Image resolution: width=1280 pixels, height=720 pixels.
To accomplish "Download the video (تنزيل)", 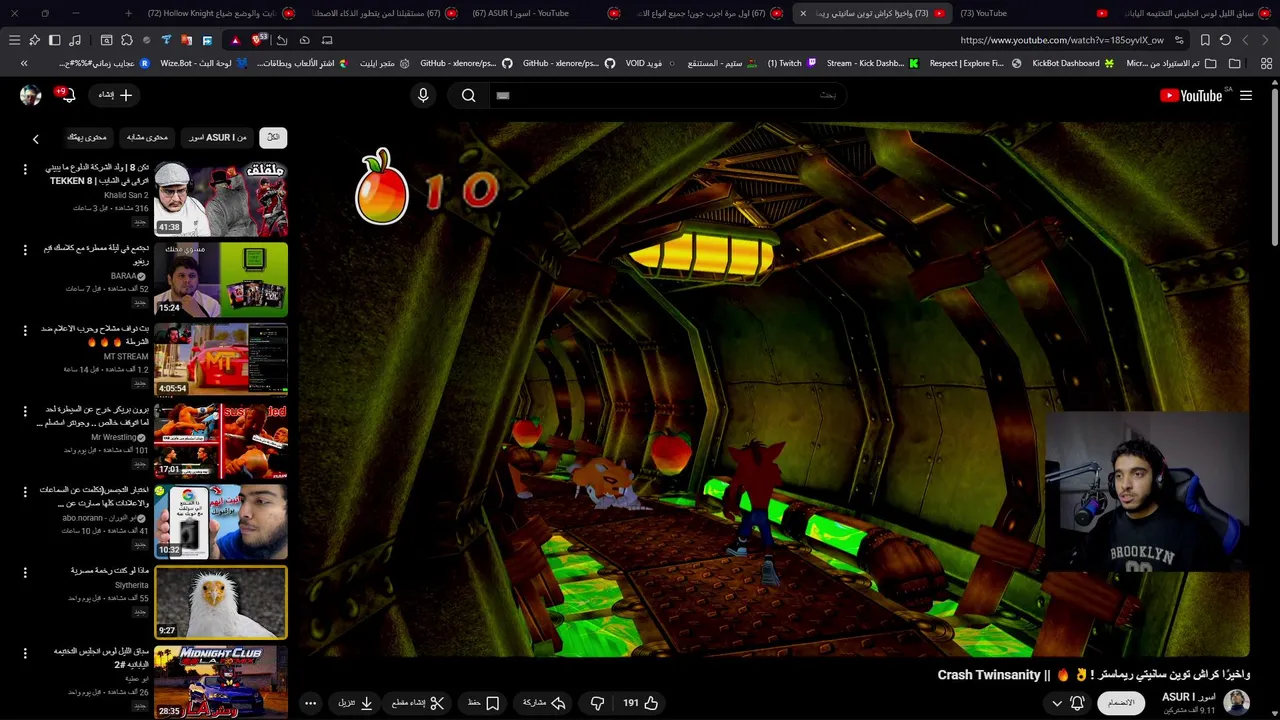I will tap(355, 703).
